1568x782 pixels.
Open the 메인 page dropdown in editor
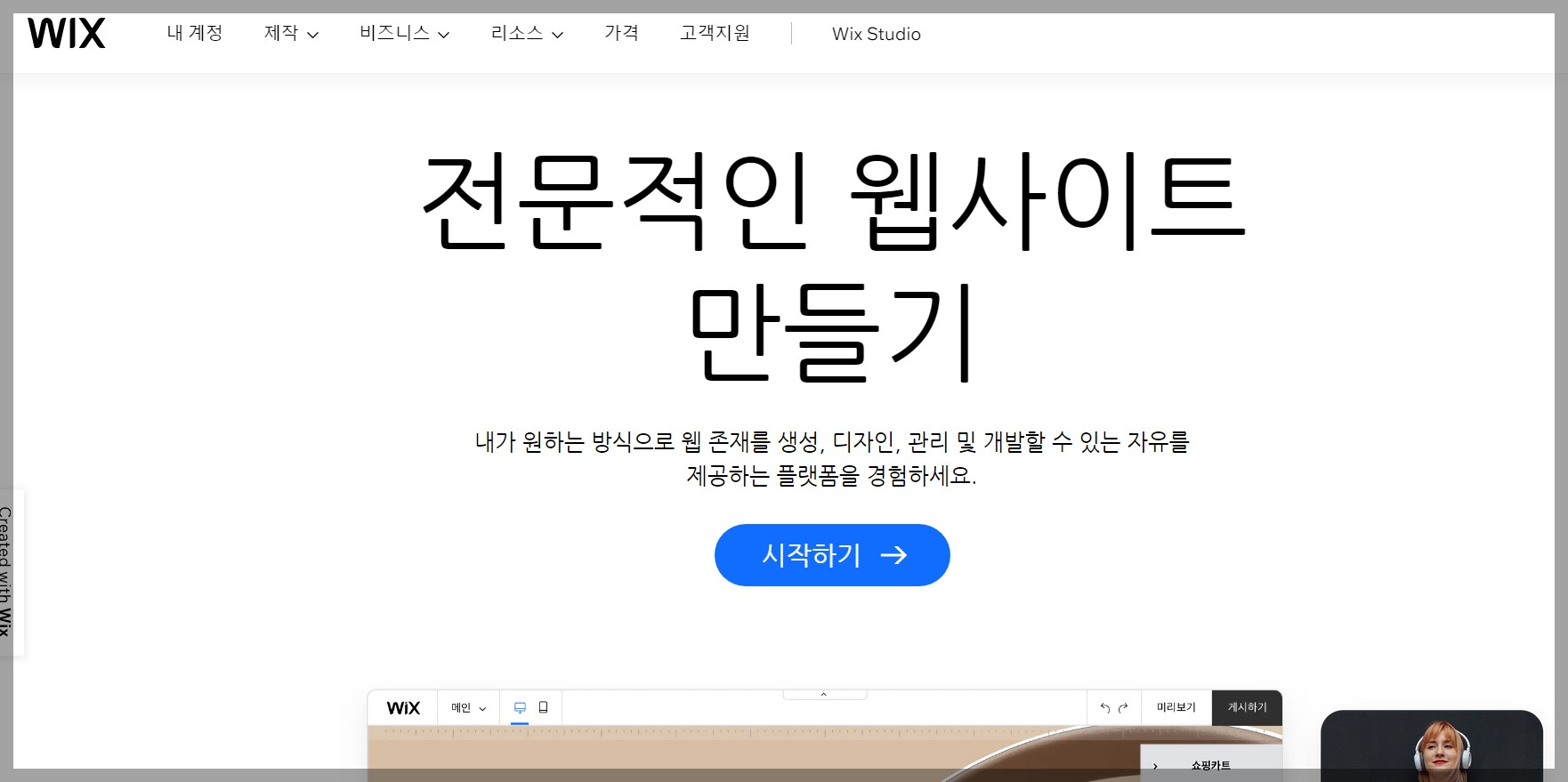point(469,708)
